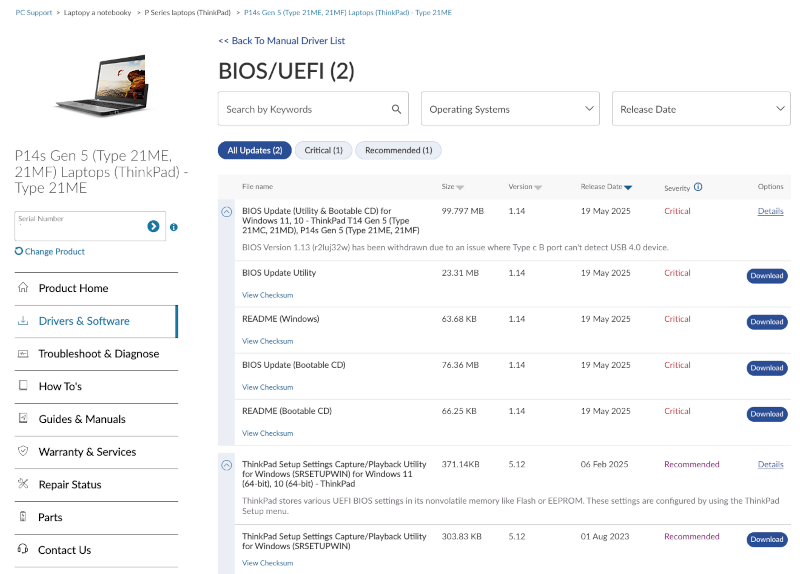The height and width of the screenshot is (574, 800).
Task: Sort by Release Date arrow
Action: click(628, 187)
